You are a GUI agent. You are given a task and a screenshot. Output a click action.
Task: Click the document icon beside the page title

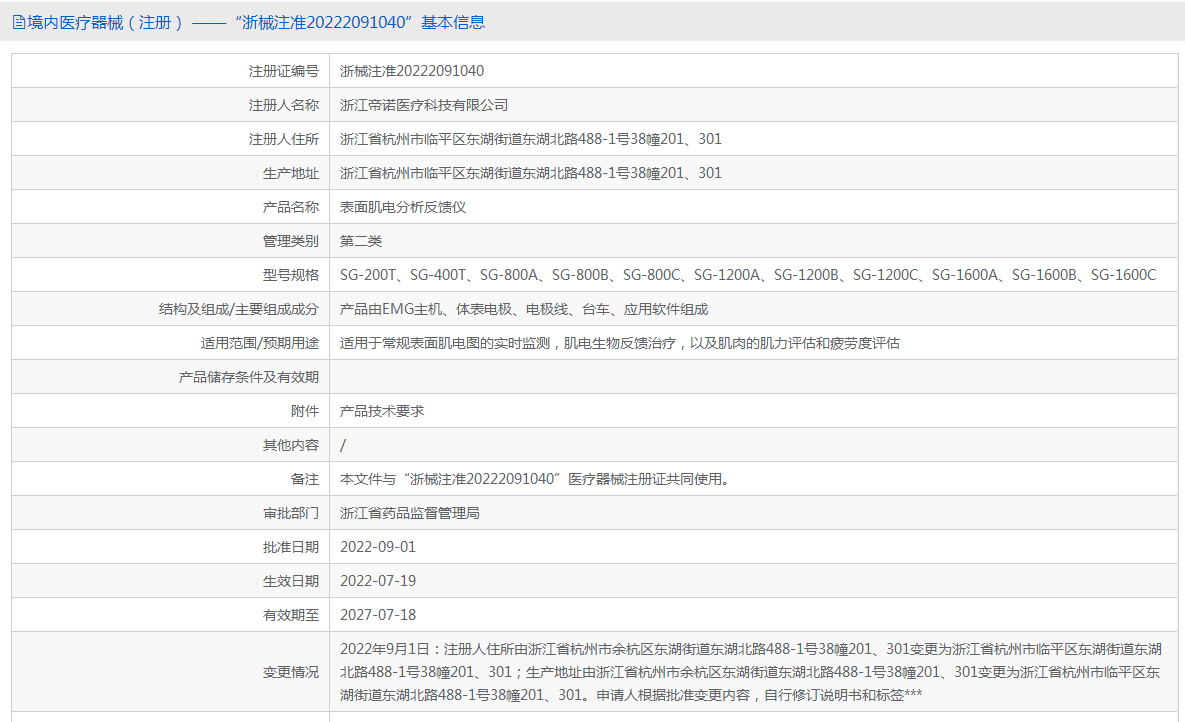tap(18, 23)
